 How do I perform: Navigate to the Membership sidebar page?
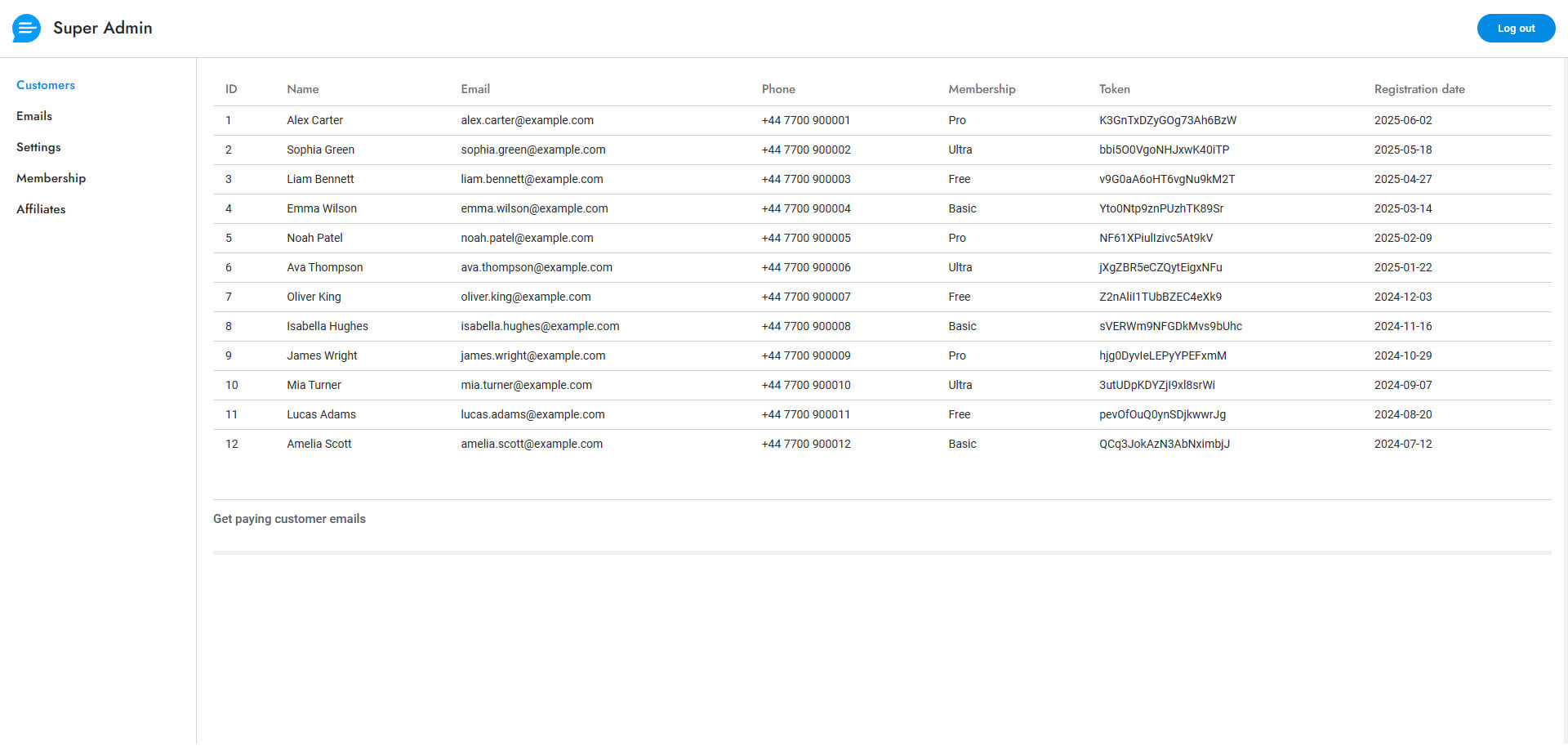click(x=51, y=178)
